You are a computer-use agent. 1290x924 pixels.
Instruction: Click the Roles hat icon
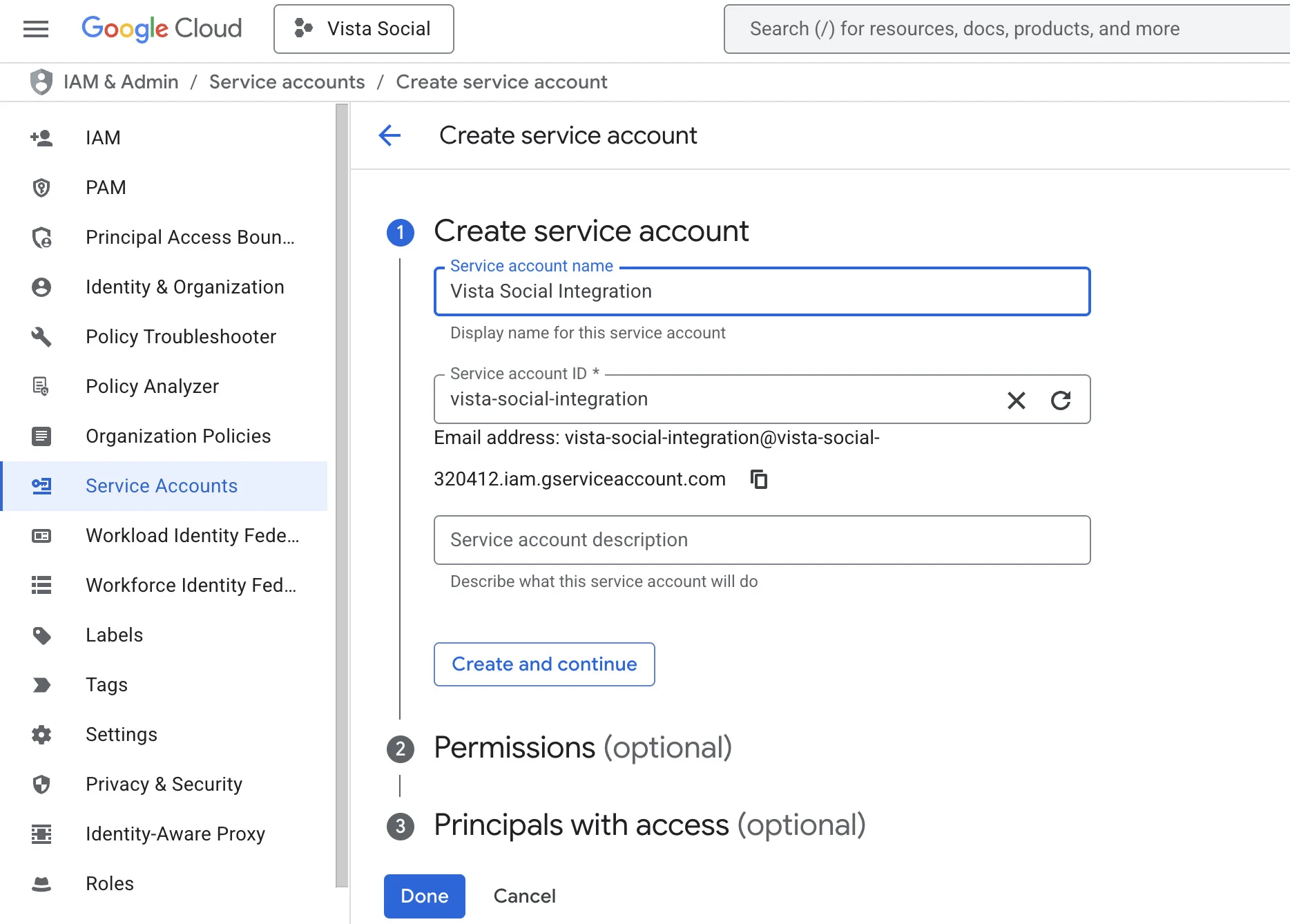click(41, 884)
